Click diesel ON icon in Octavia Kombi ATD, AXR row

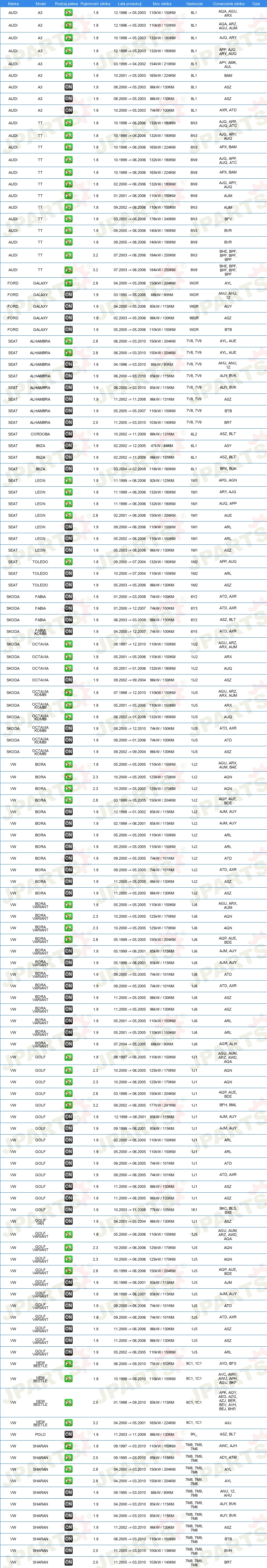click(68, 728)
